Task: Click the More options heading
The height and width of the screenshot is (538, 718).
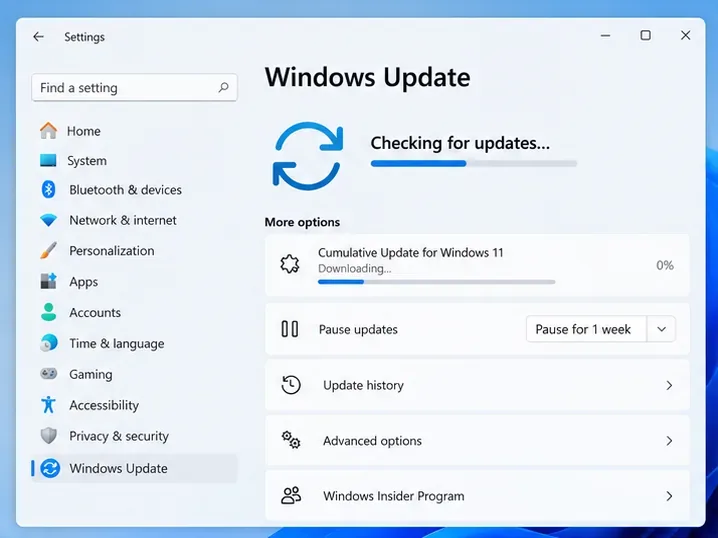Action: coord(302,222)
